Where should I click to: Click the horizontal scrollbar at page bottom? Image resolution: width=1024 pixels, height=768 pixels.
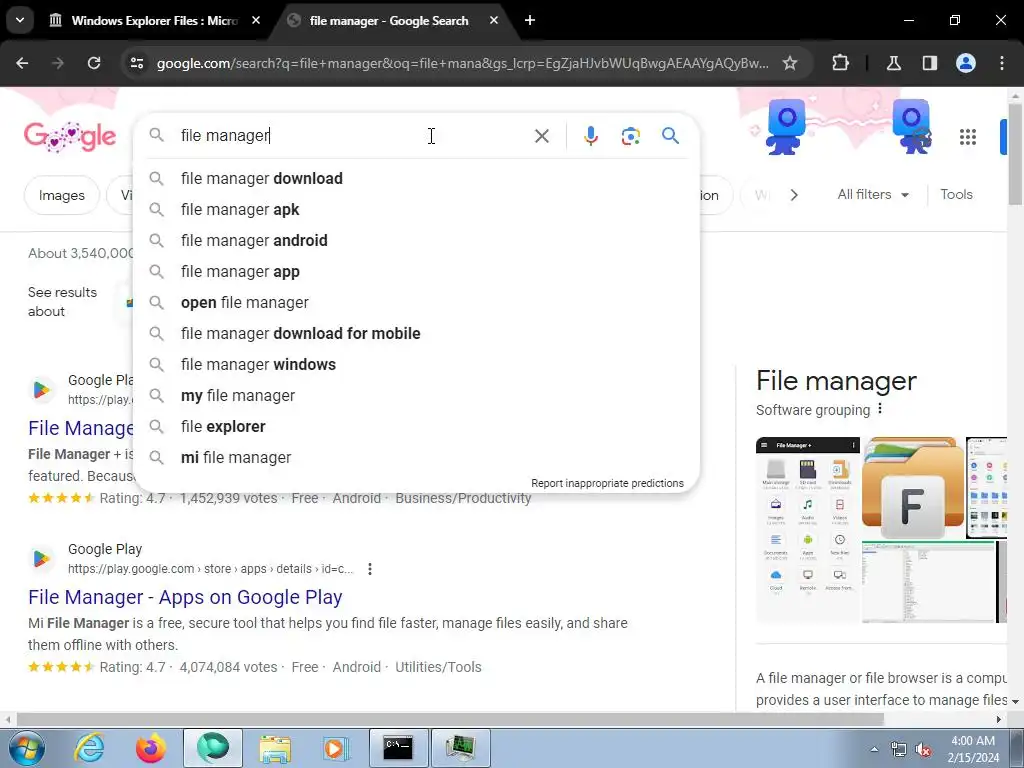(x=451, y=719)
